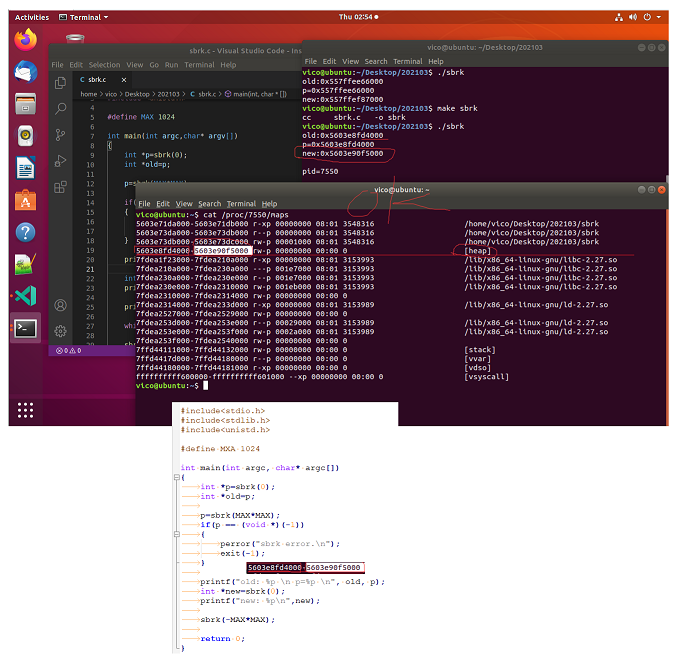The image size is (680, 656).
Task: Open the clock showing Thu 02:54
Action: pyautogui.click(x=358, y=17)
